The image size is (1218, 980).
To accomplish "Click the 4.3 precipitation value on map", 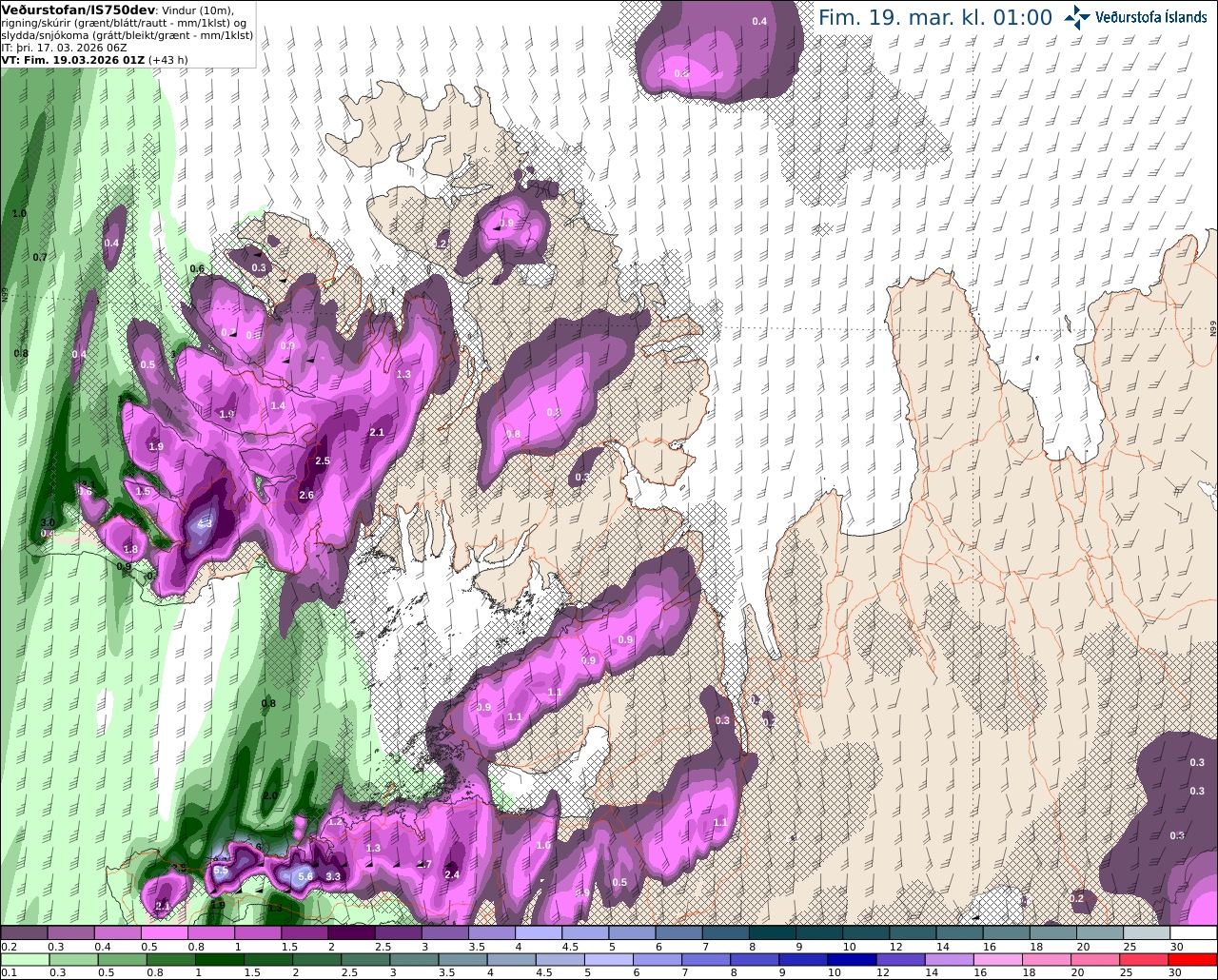I will pos(206,524).
